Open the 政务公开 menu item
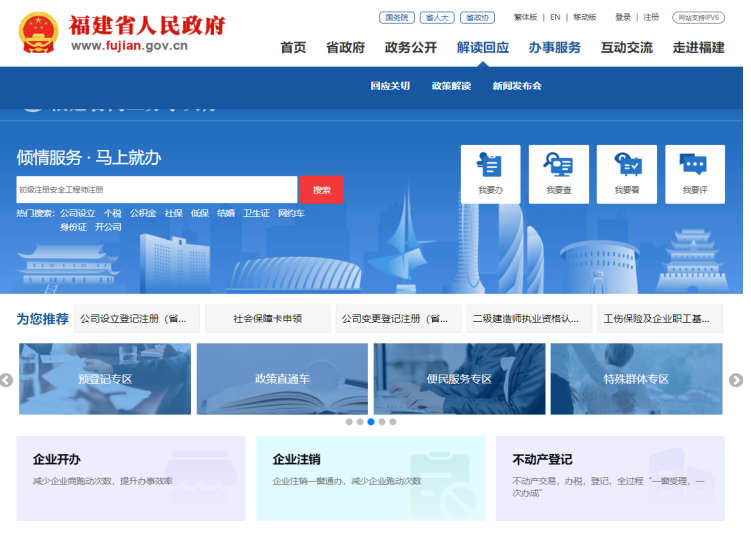 pyautogui.click(x=411, y=48)
